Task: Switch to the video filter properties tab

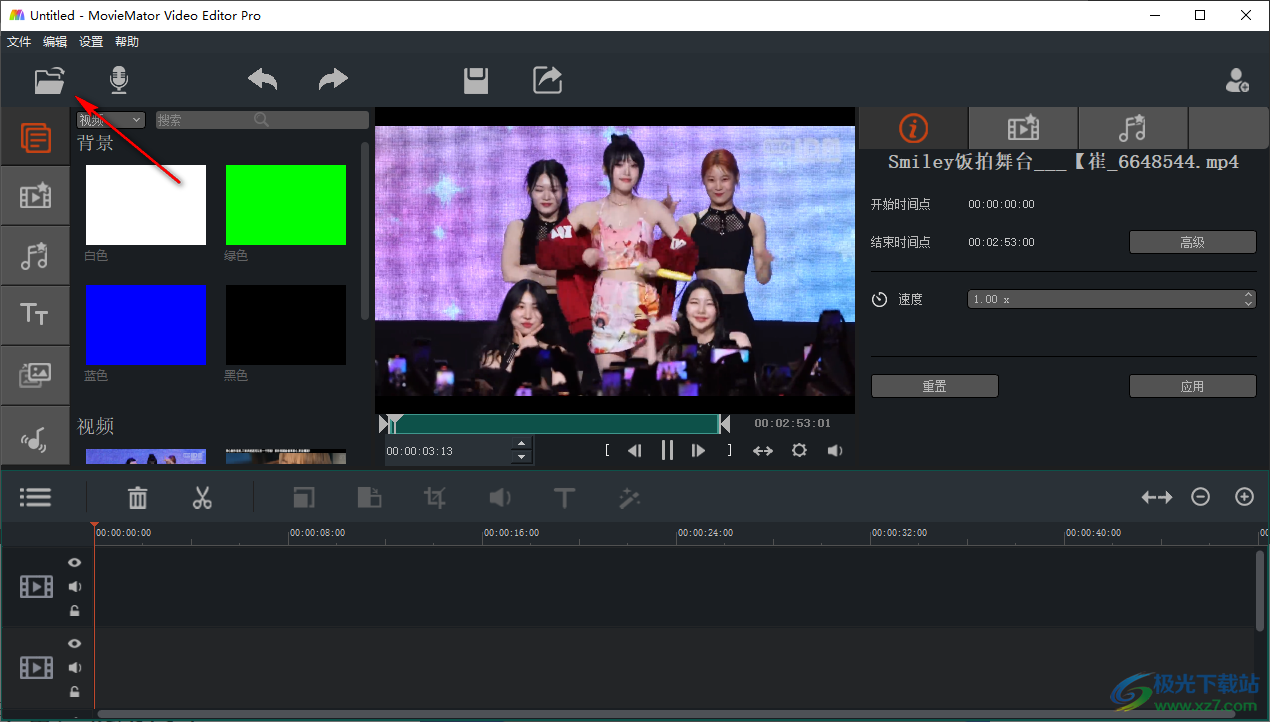Action: (1023, 128)
